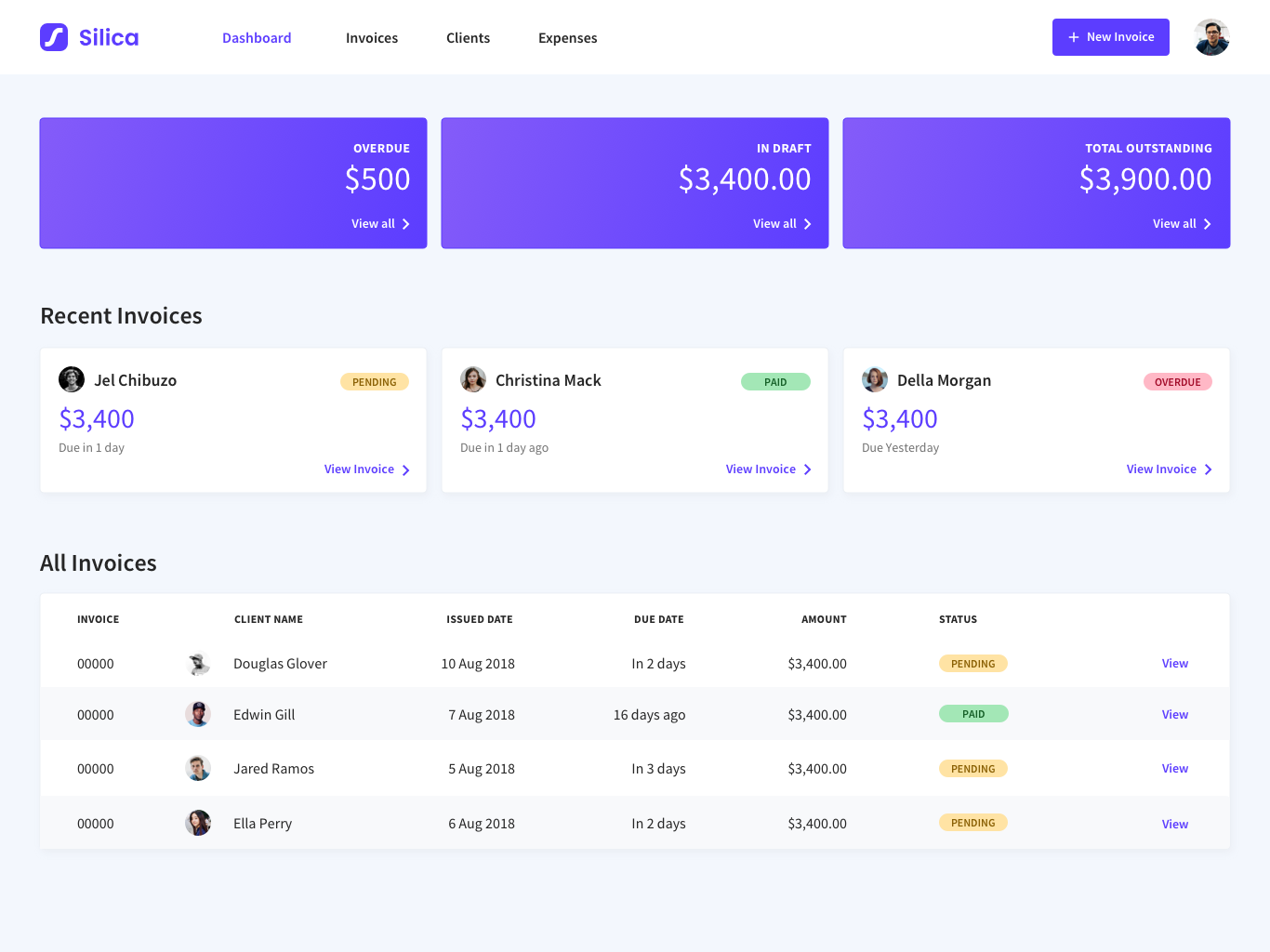Viewport: 1270px width, 952px height.
Task: Switch to the Invoices tab
Action: click(372, 37)
